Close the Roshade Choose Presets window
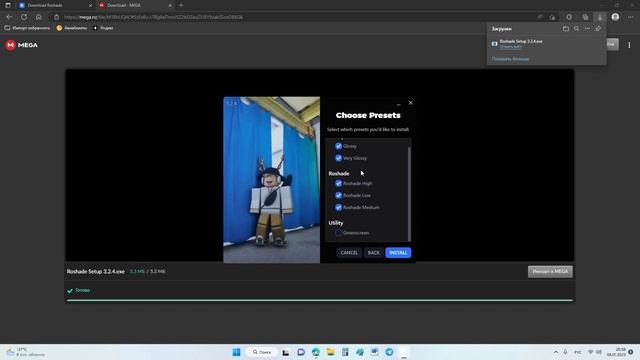The width and height of the screenshot is (640, 360). click(x=411, y=103)
